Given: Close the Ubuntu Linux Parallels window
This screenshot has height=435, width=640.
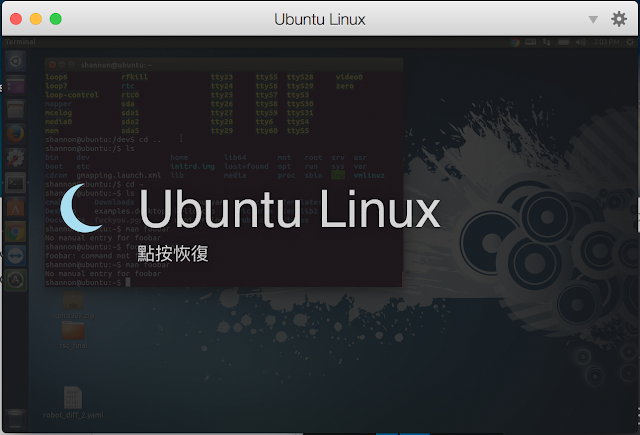Looking at the screenshot, I should coord(16,19).
